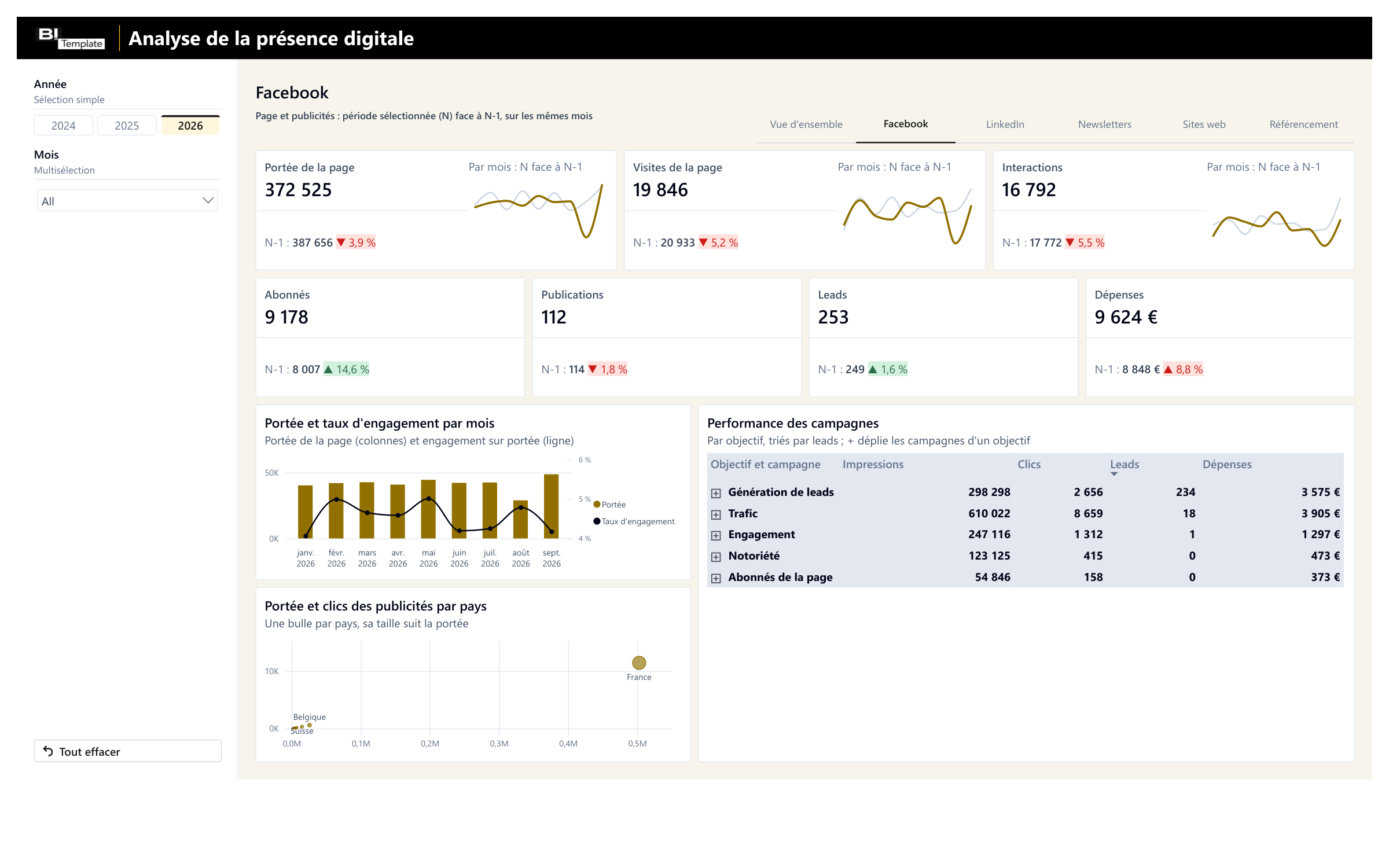Switch to the Vue d'ensemble tab

[806, 124]
